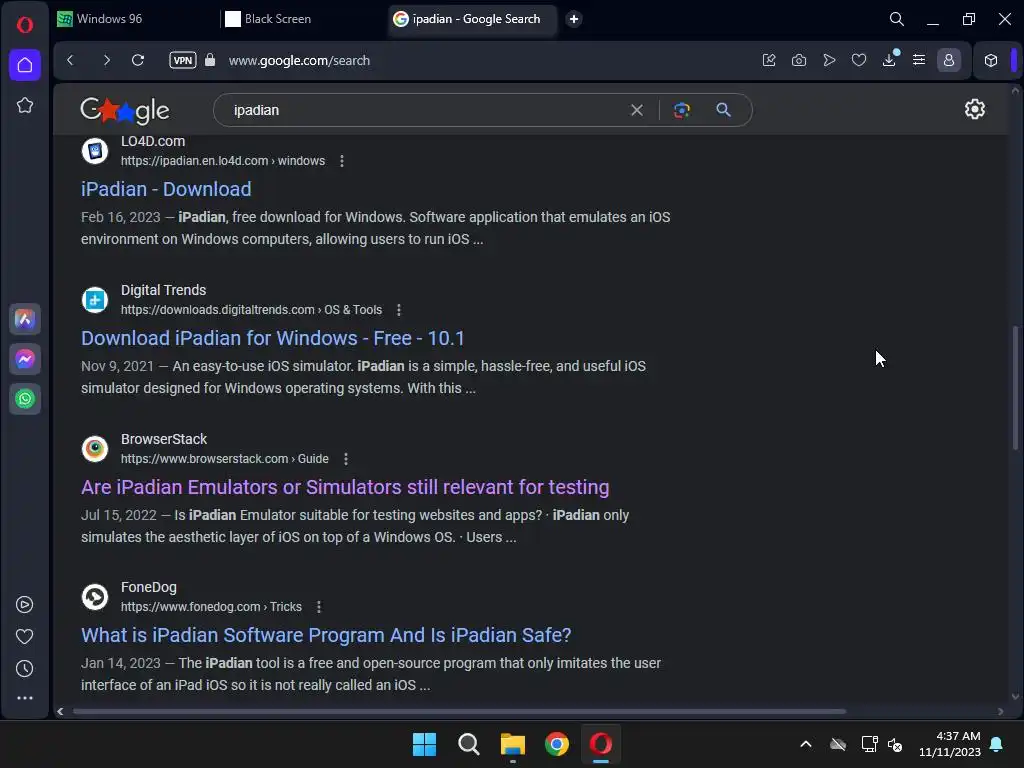
Task: Open the profile account button
Action: (x=949, y=60)
